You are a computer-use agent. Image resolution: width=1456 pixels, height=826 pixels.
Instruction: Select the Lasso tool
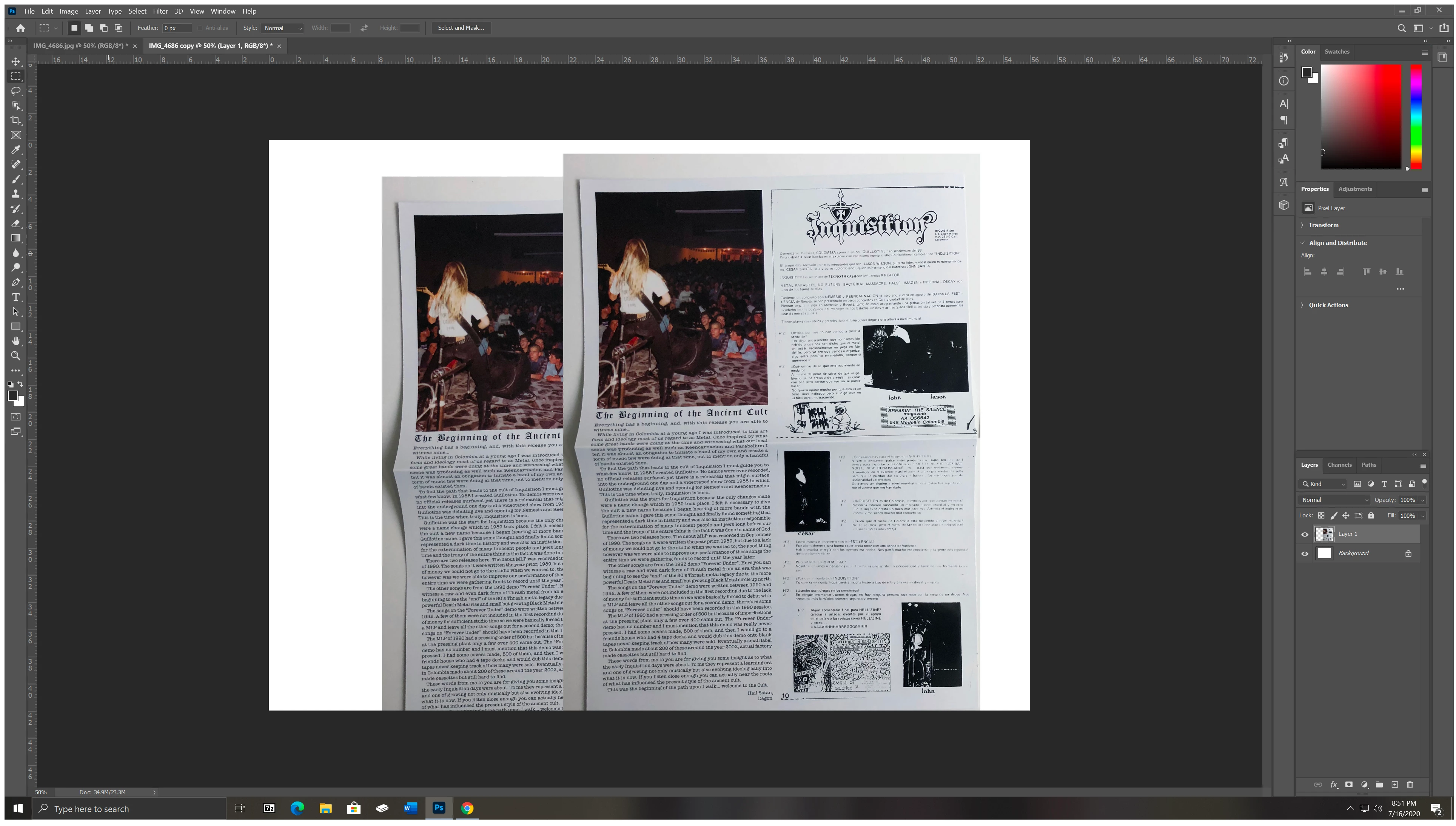[16, 91]
